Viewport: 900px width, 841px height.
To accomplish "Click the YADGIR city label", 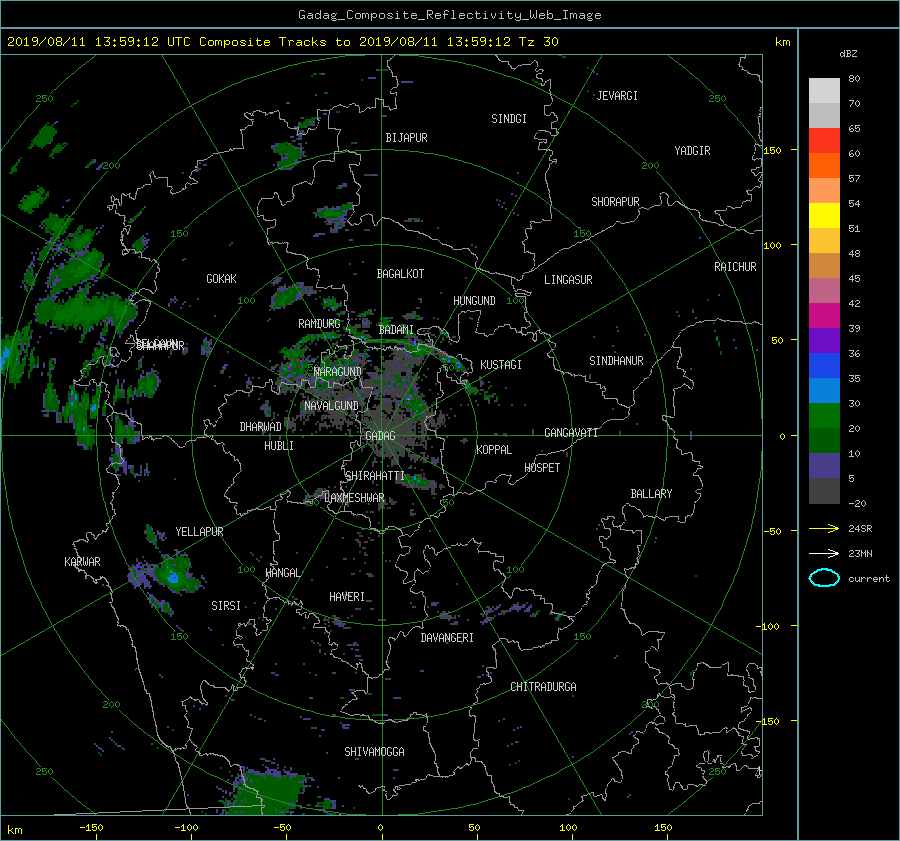I will click(692, 151).
